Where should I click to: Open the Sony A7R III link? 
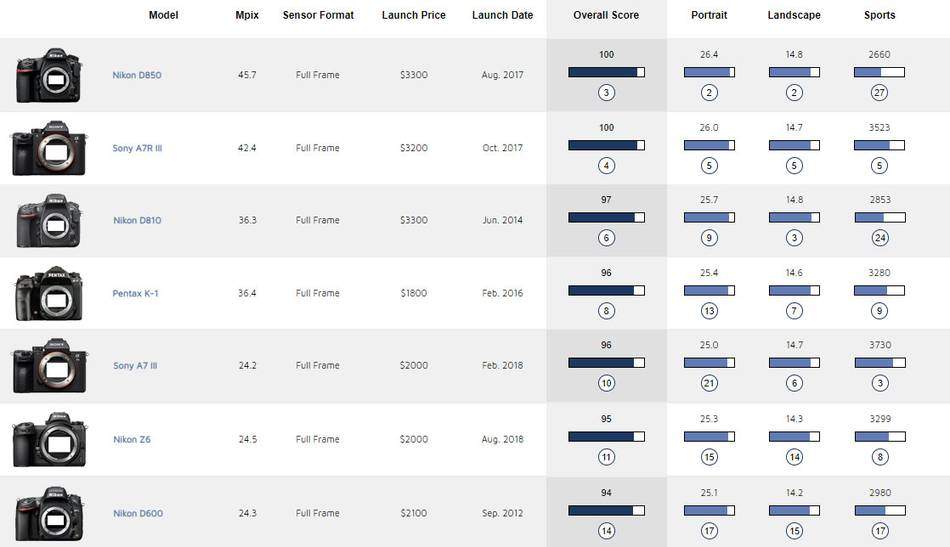pyautogui.click(x=137, y=148)
